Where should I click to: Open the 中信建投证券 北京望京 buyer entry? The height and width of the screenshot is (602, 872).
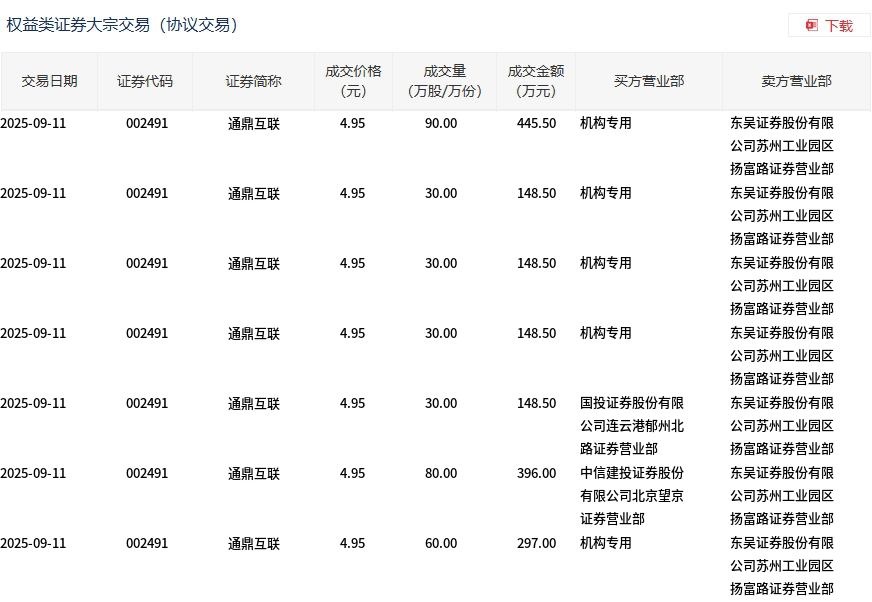pos(632,496)
